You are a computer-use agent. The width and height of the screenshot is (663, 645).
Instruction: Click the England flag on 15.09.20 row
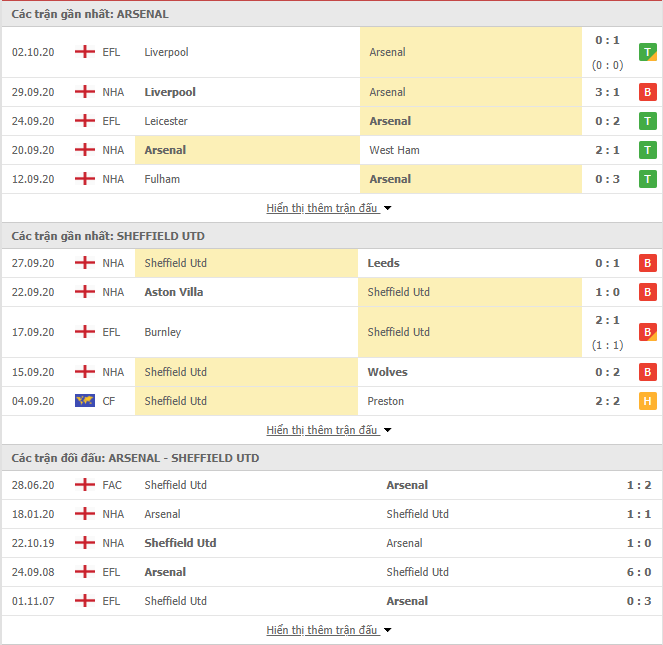point(85,371)
